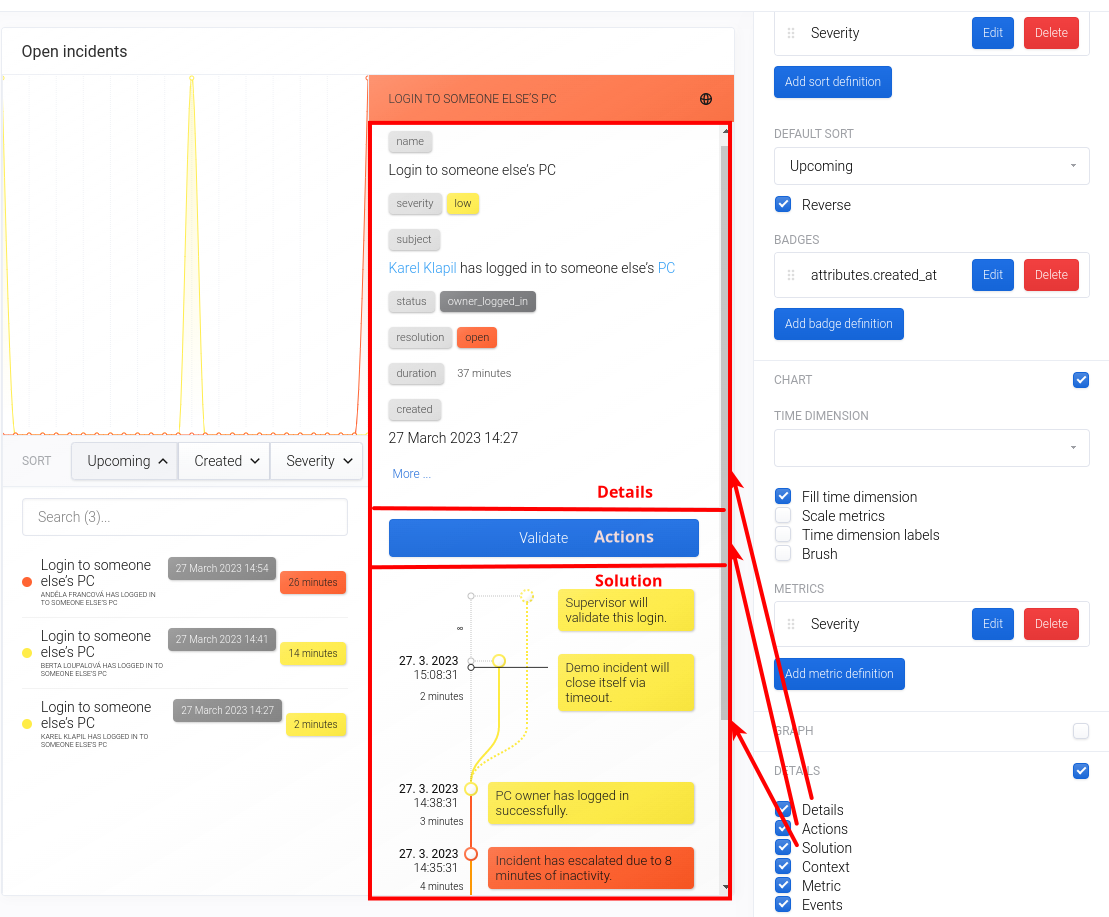Click the incident search field
Image resolution: width=1109 pixels, height=917 pixels.
185,517
